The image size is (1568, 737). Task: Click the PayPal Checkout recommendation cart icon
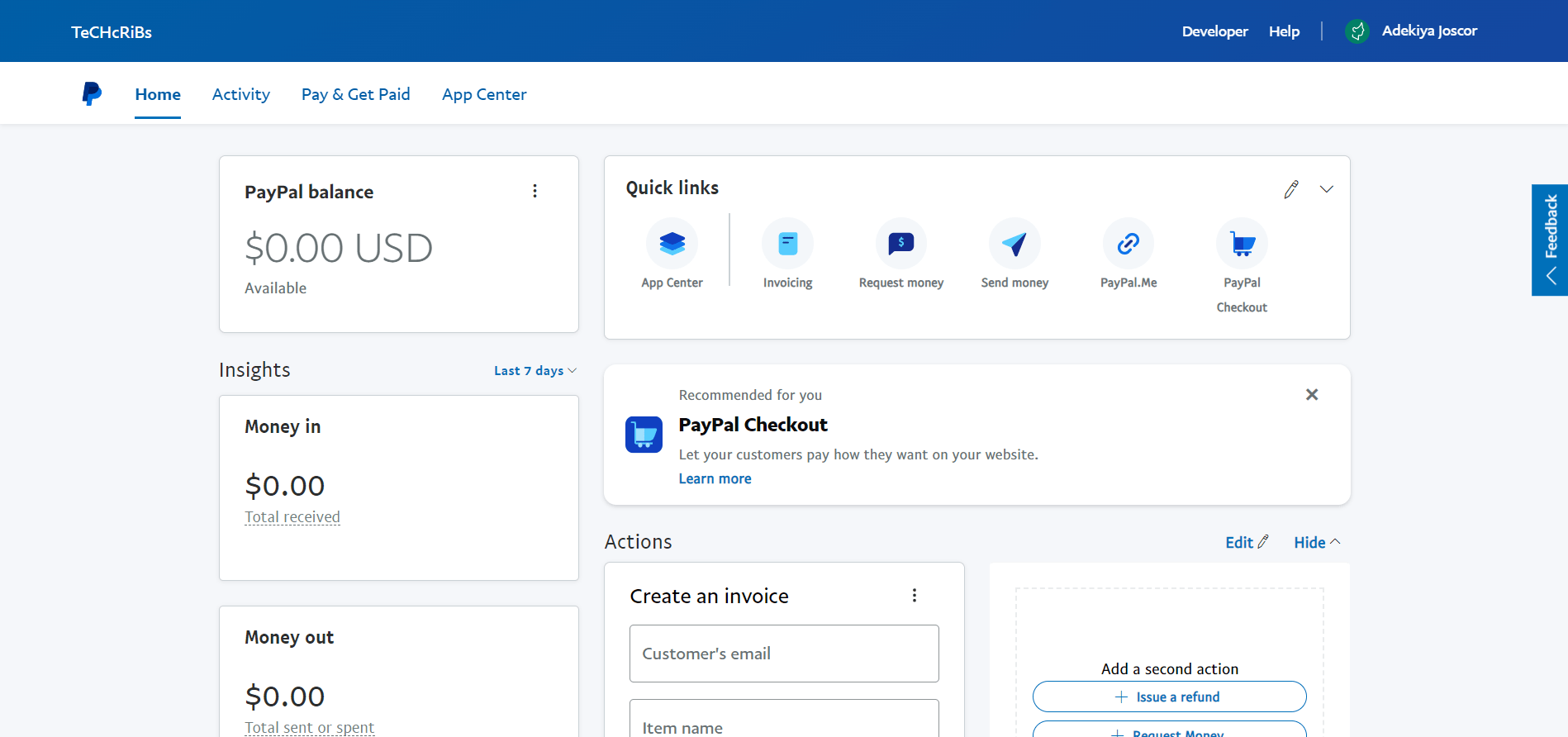(644, 435)
